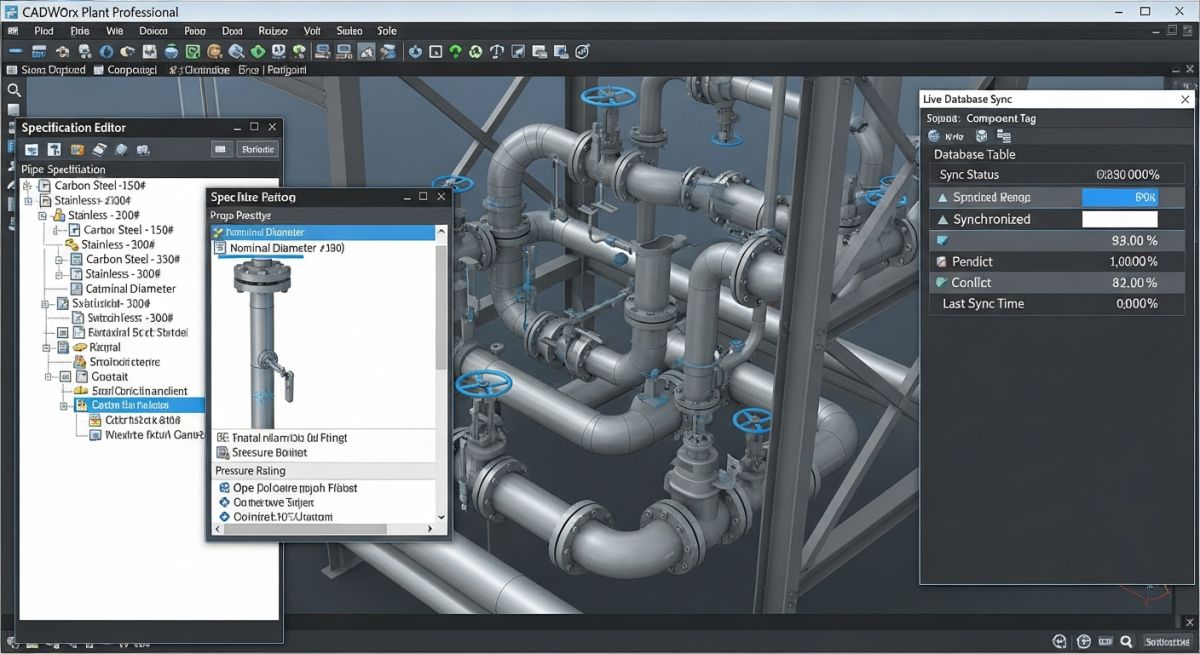Open the 'Doicco' menu
Screen dimensions: 1200x654
(x=153, y=31)
